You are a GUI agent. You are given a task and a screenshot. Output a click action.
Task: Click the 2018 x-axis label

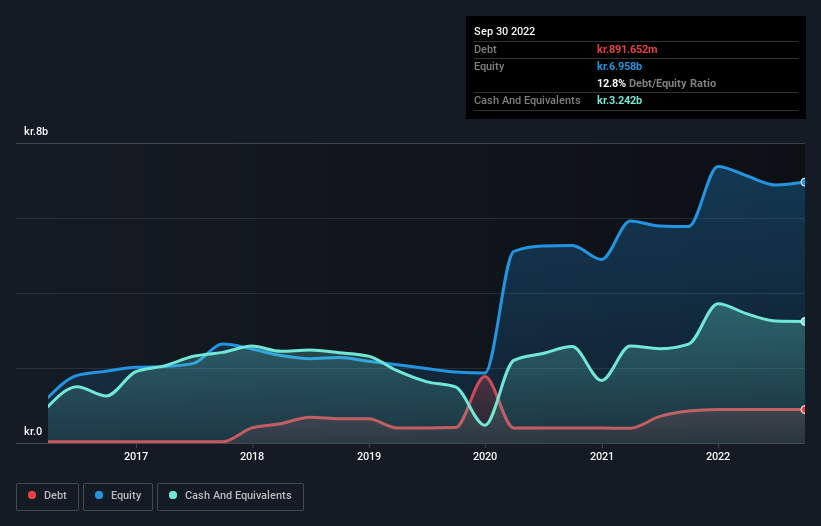252,456
